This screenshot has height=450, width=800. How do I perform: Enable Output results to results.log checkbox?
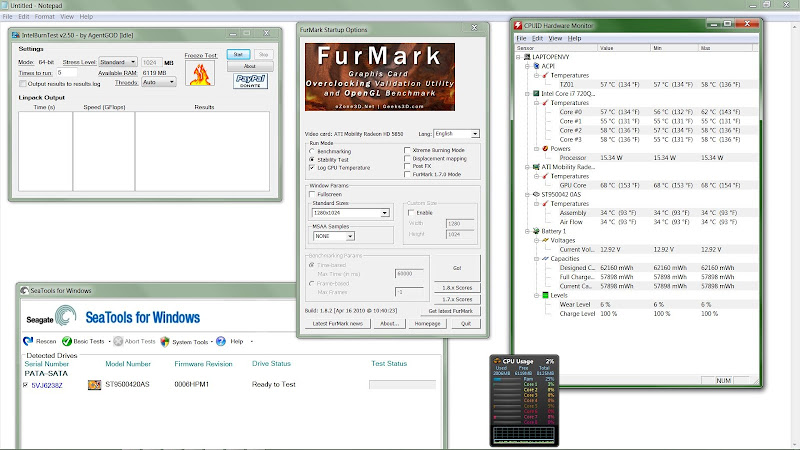point(22,84)
